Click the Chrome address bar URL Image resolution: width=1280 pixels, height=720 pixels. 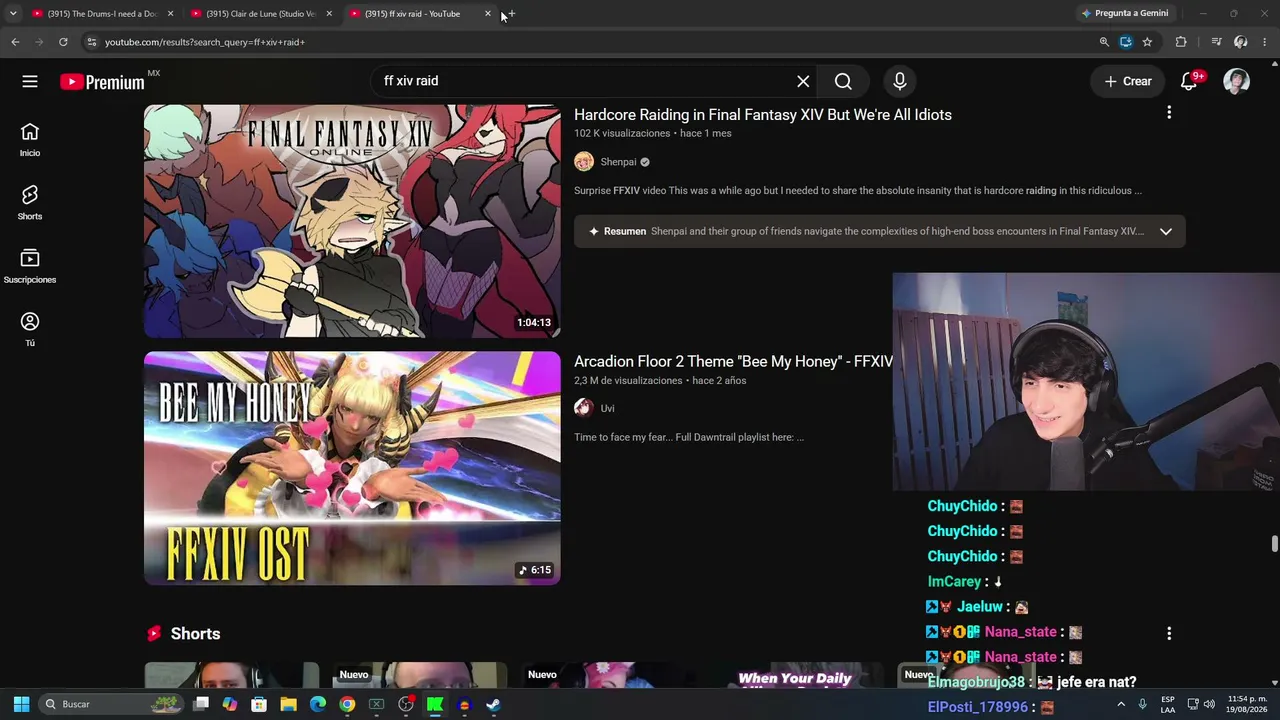click(x=205, y=42)
